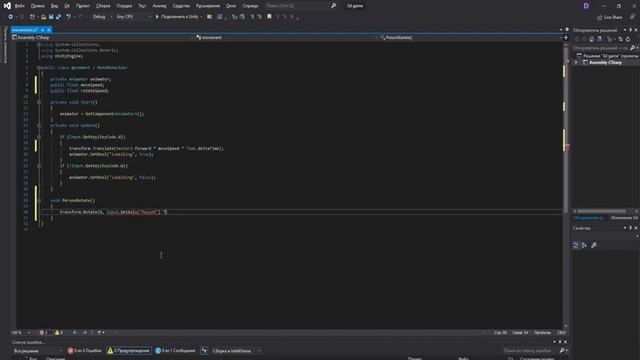Toggle the Warnings filter in Error List
640x360 pixels.
pos(129,351)
